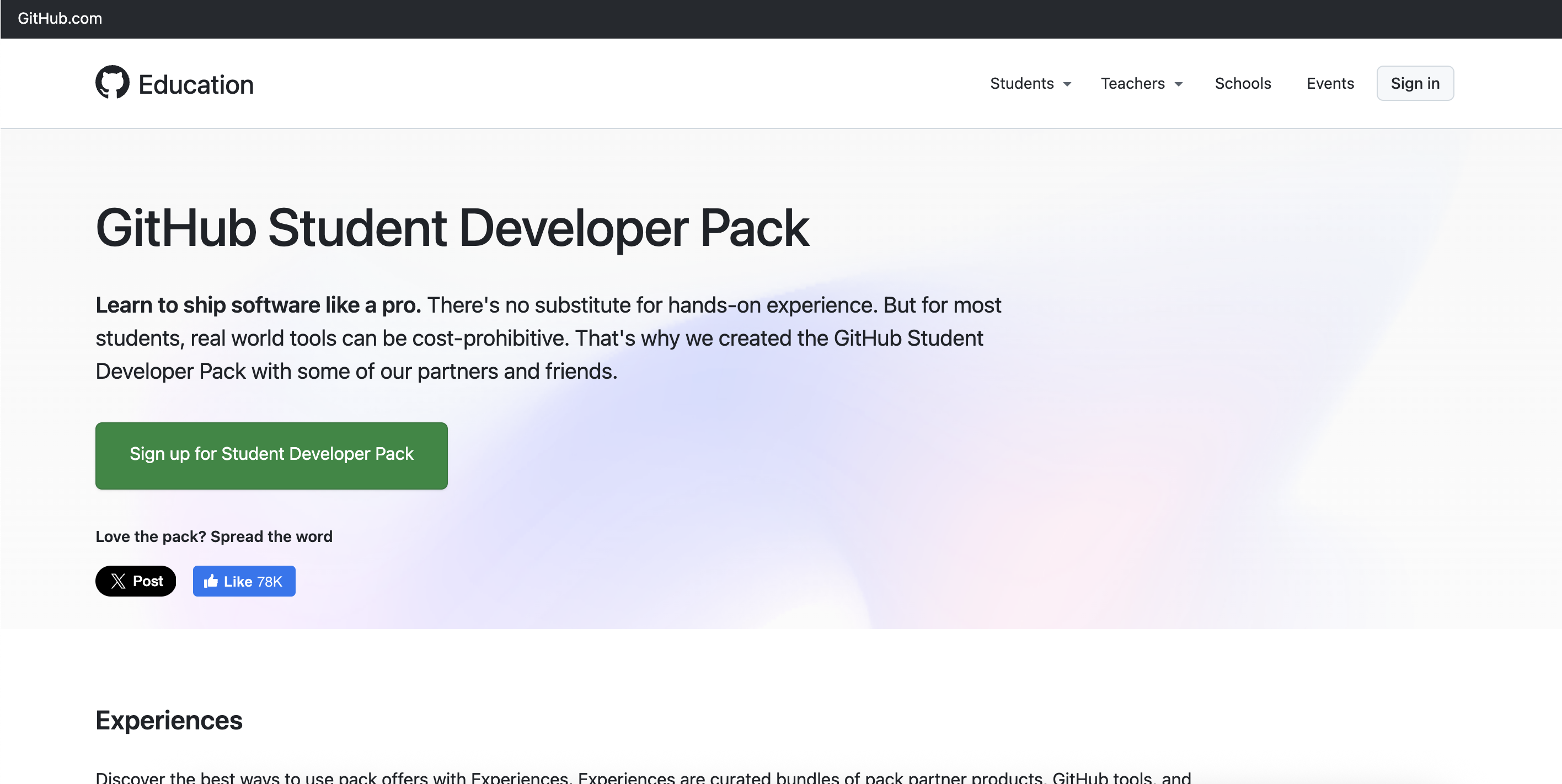Go to the Schools page
Image resolution: width=1562 pixels, height=784 pixels.
click(x=1243, y=83)
